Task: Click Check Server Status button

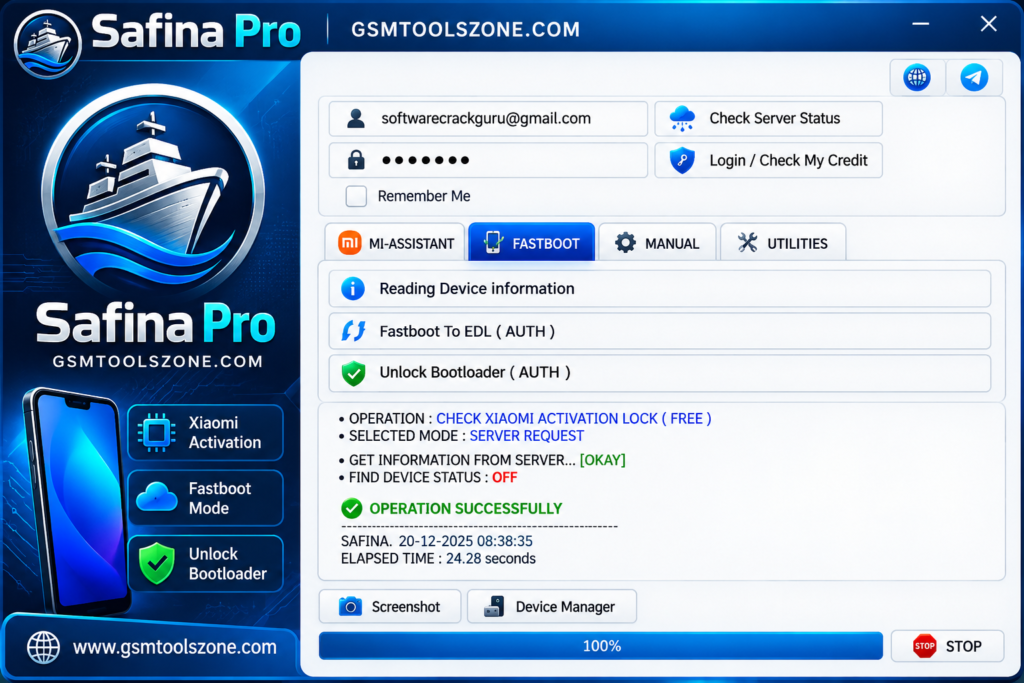Action: click(x=769, y=118)
